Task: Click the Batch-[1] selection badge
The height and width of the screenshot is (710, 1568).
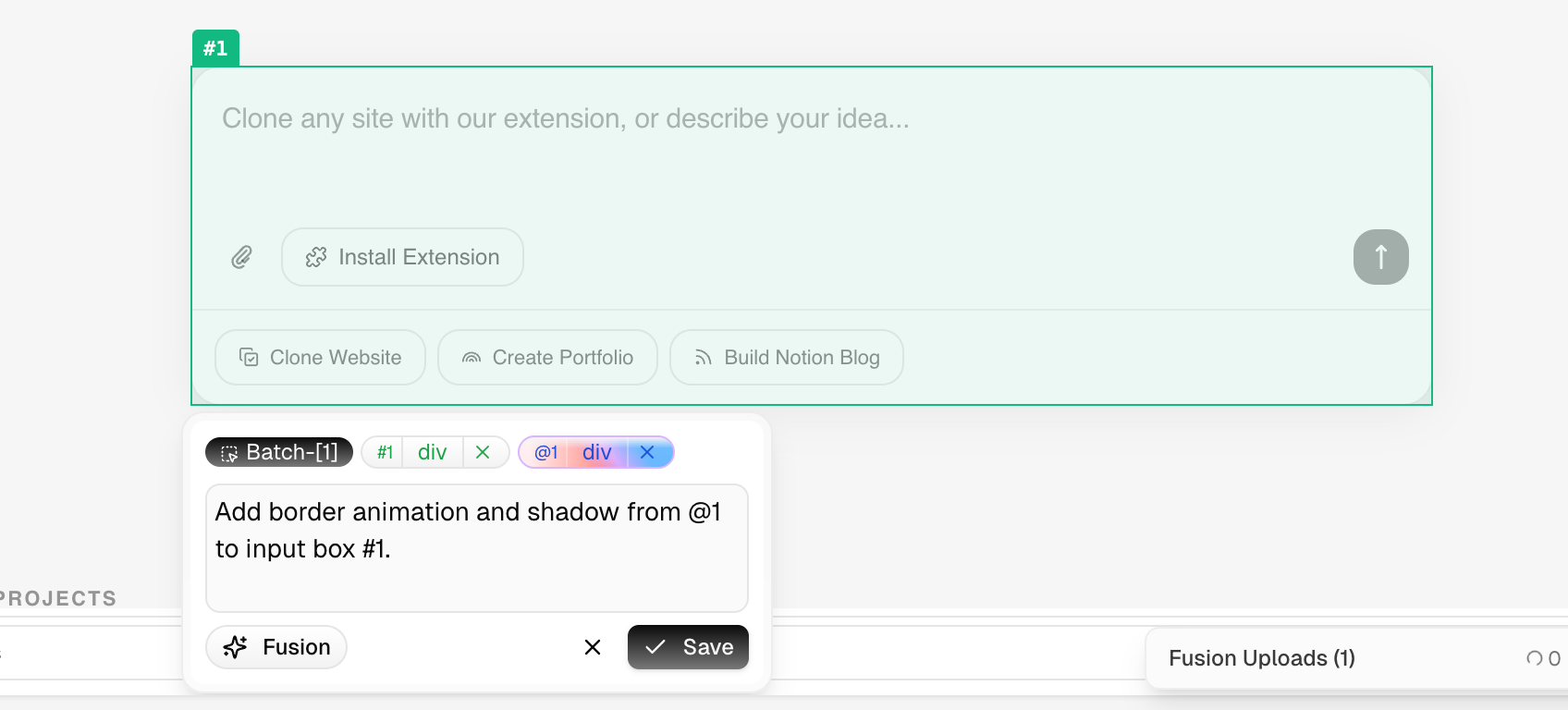Action: [x=279, y=452]
